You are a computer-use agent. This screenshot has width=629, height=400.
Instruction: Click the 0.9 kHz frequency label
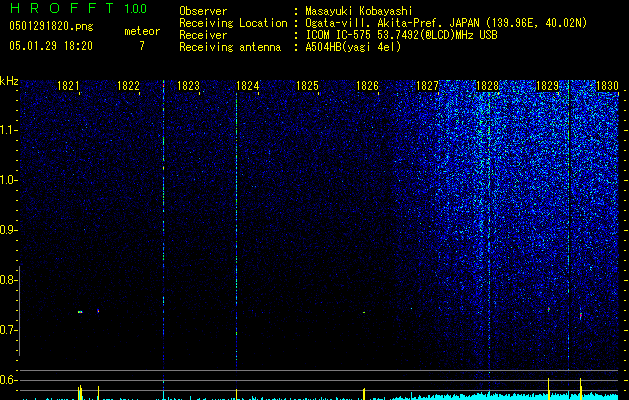[x=8, y=230]
